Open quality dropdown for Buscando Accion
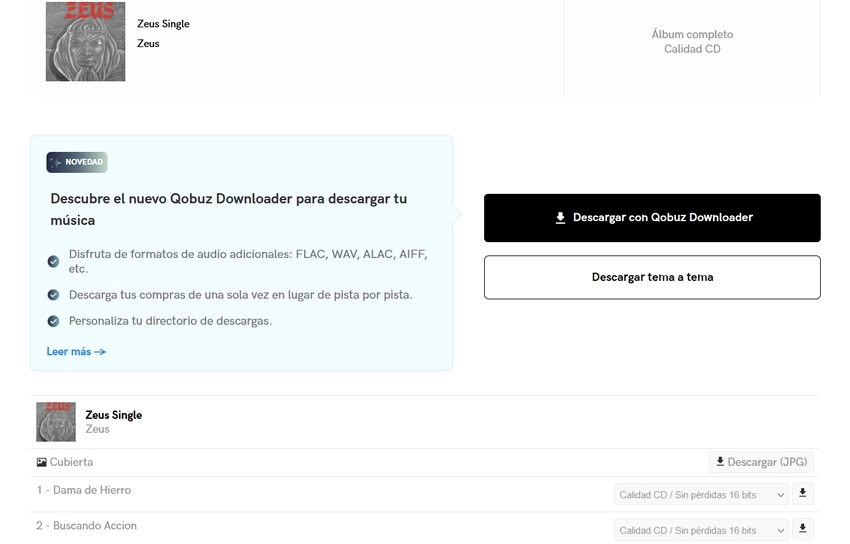This screenshot has width=850, height=544. [x=701, y=530]
